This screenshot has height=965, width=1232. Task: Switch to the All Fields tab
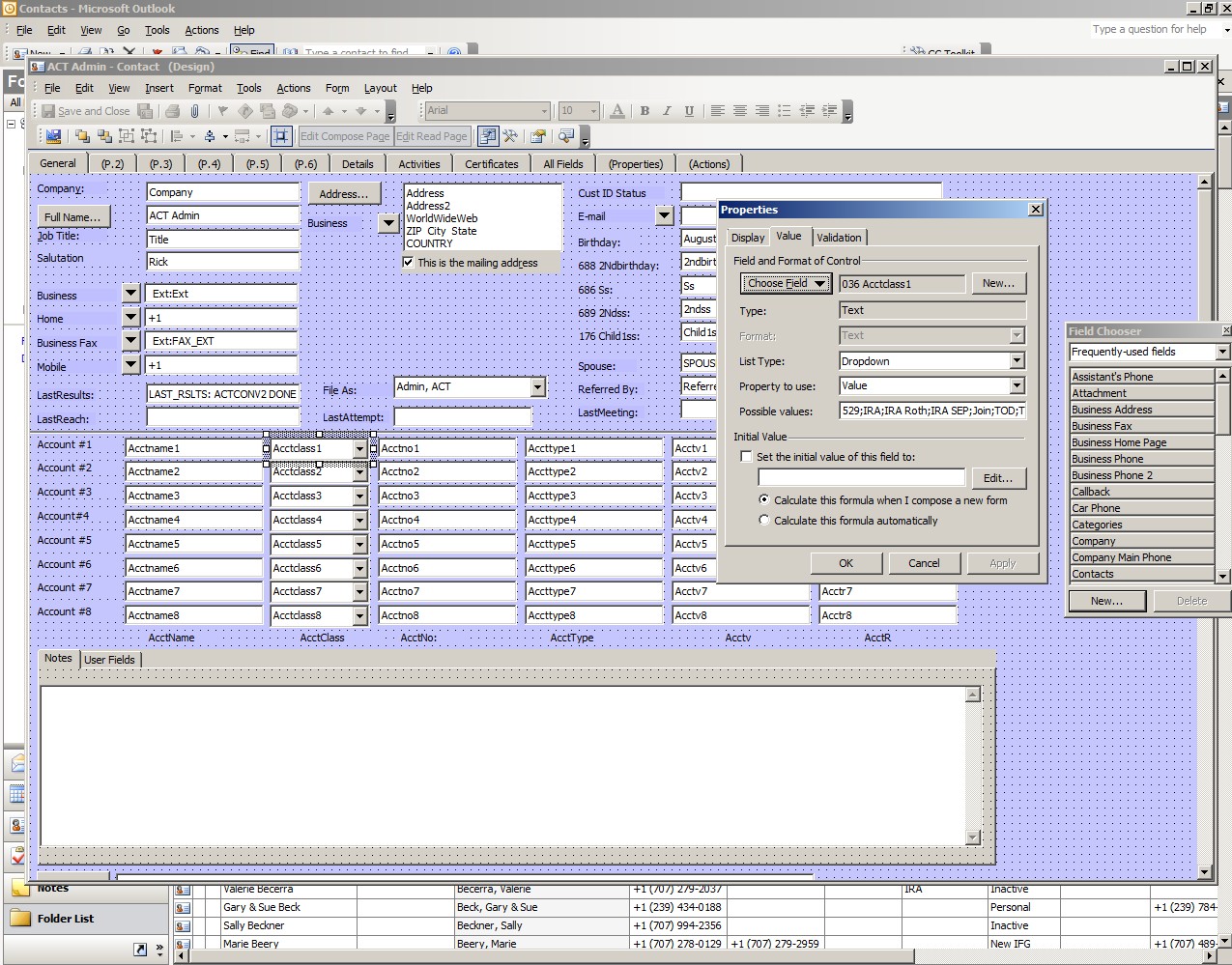[563, 164]
